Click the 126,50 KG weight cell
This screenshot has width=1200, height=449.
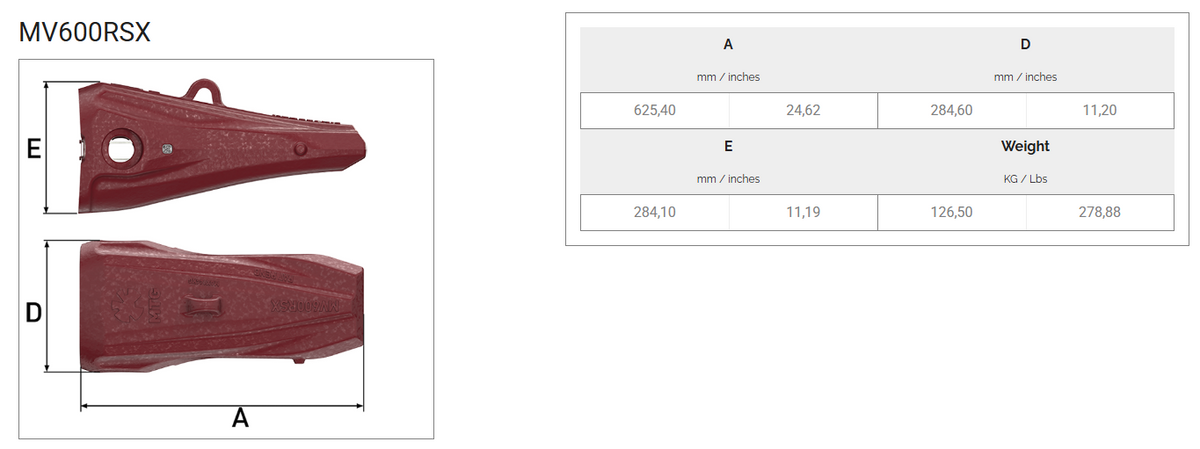pos(951,212)
